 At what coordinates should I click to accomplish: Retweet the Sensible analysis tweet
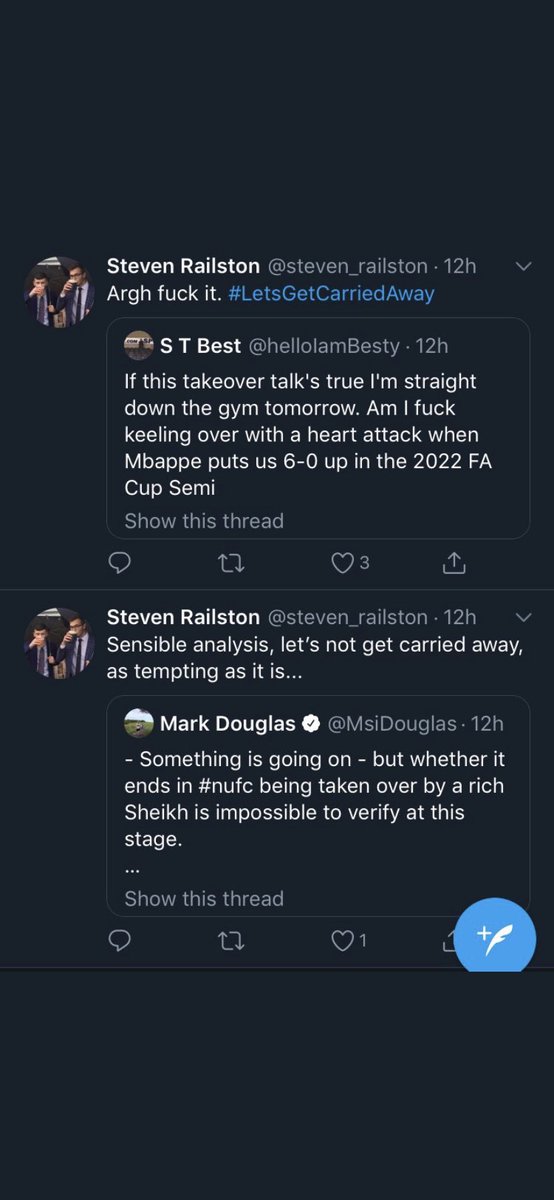click(x=231, y=941)
